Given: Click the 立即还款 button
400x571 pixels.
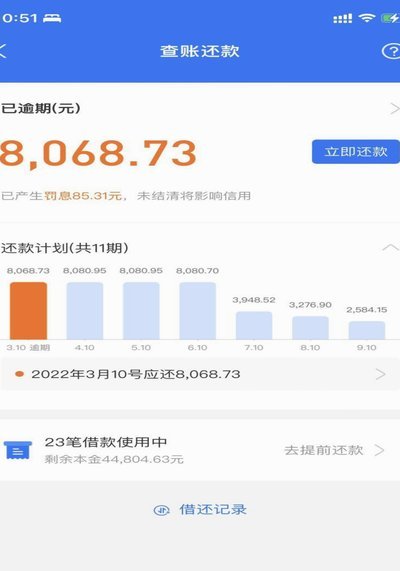Looking at the screenshot, I should coord(356,151).
